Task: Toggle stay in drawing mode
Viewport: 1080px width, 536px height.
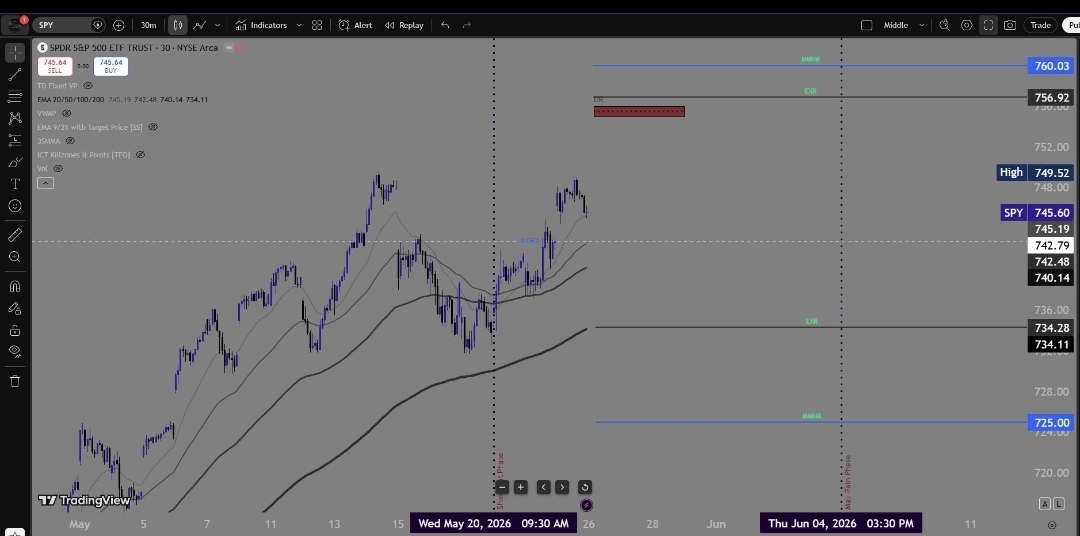Action: coord(14,308)
